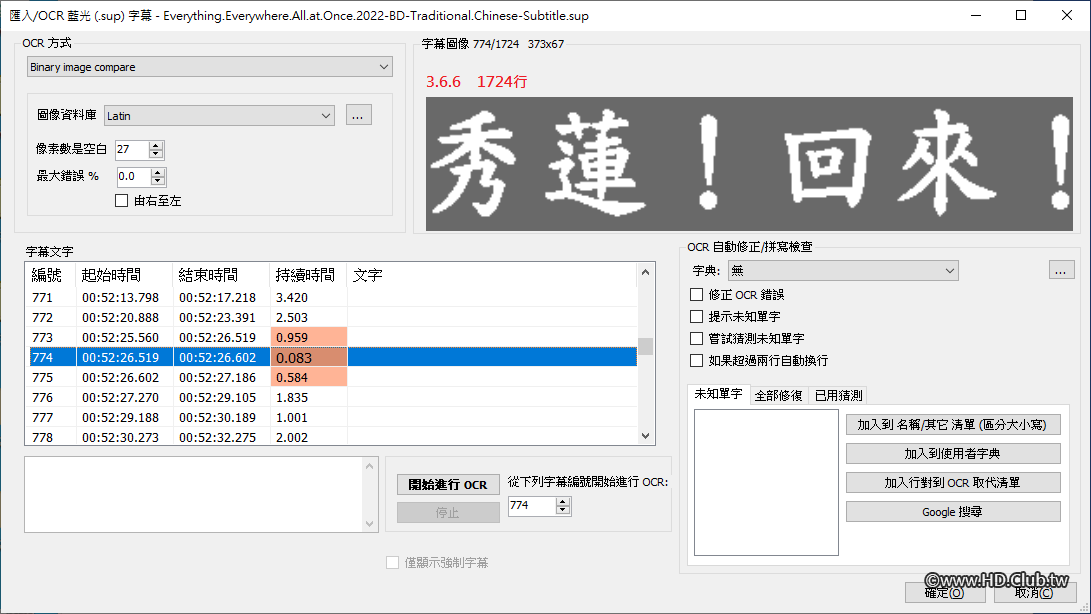
Task: Decrease the OCR start subtitle number
Action: pos(563,510)
